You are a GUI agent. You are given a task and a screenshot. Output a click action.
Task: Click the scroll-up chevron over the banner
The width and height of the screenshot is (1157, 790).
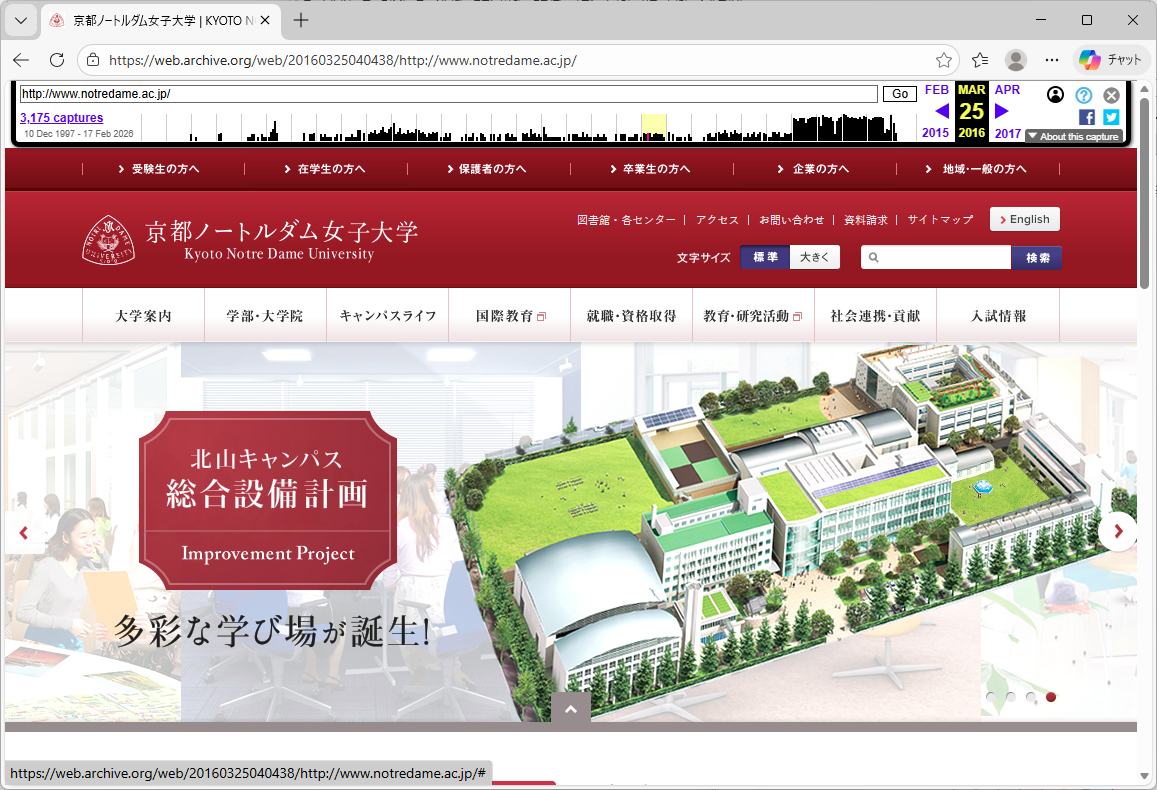(x=571, y=709)
